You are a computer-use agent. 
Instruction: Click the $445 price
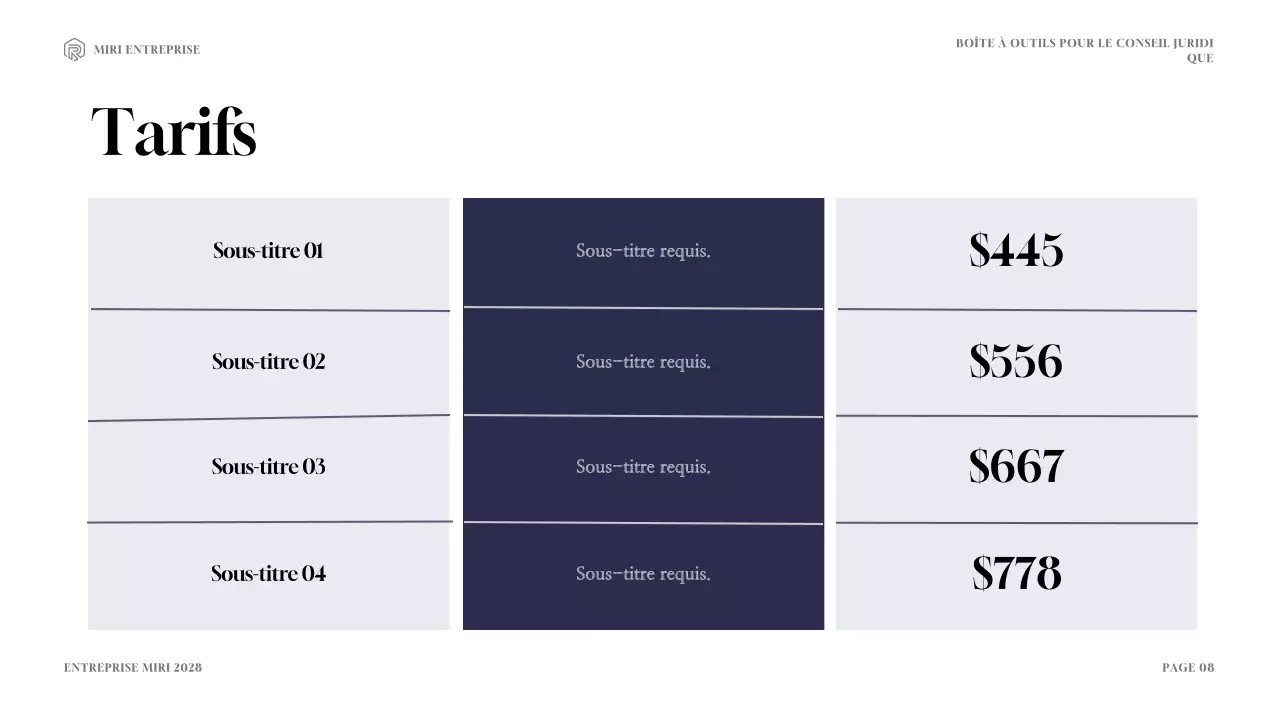coord(1016,250)
